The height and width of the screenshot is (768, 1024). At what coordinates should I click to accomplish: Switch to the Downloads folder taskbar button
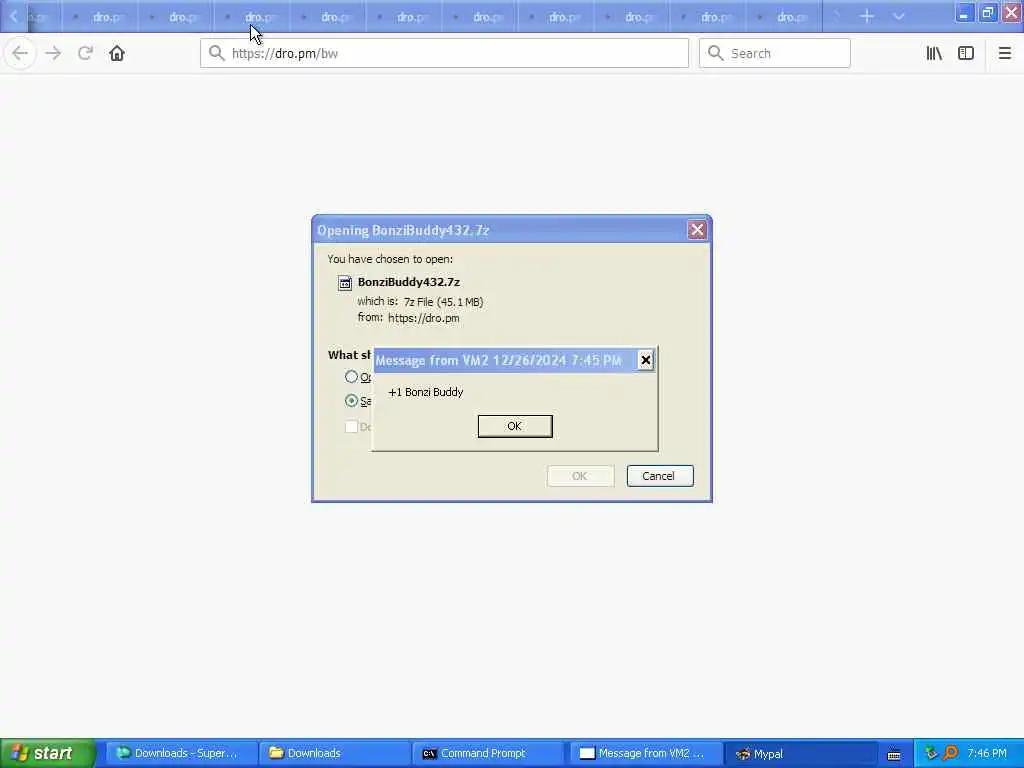click(x=333, y=753)
